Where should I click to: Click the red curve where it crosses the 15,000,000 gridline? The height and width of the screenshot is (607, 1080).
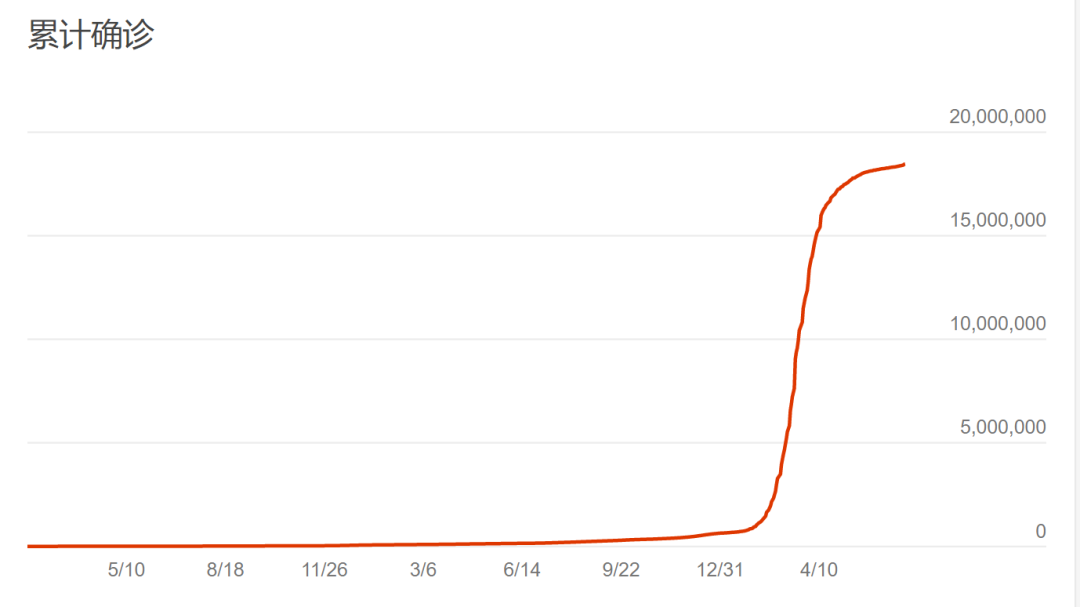[818, 235]
